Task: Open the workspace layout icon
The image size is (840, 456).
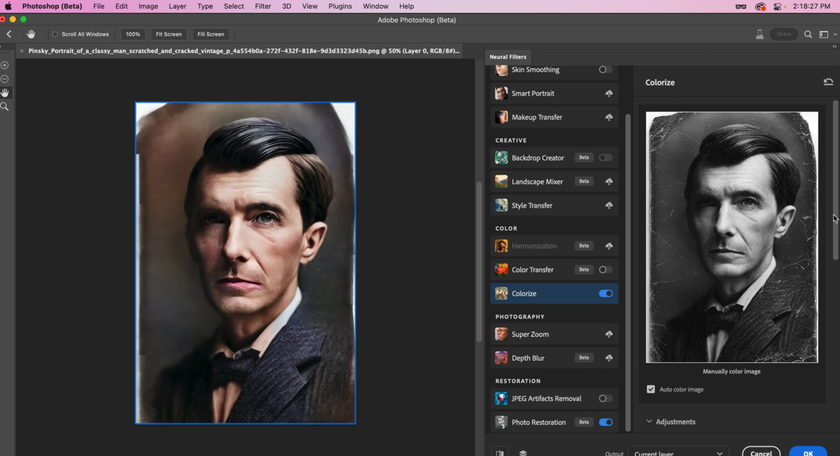Action: coord(824,34)
